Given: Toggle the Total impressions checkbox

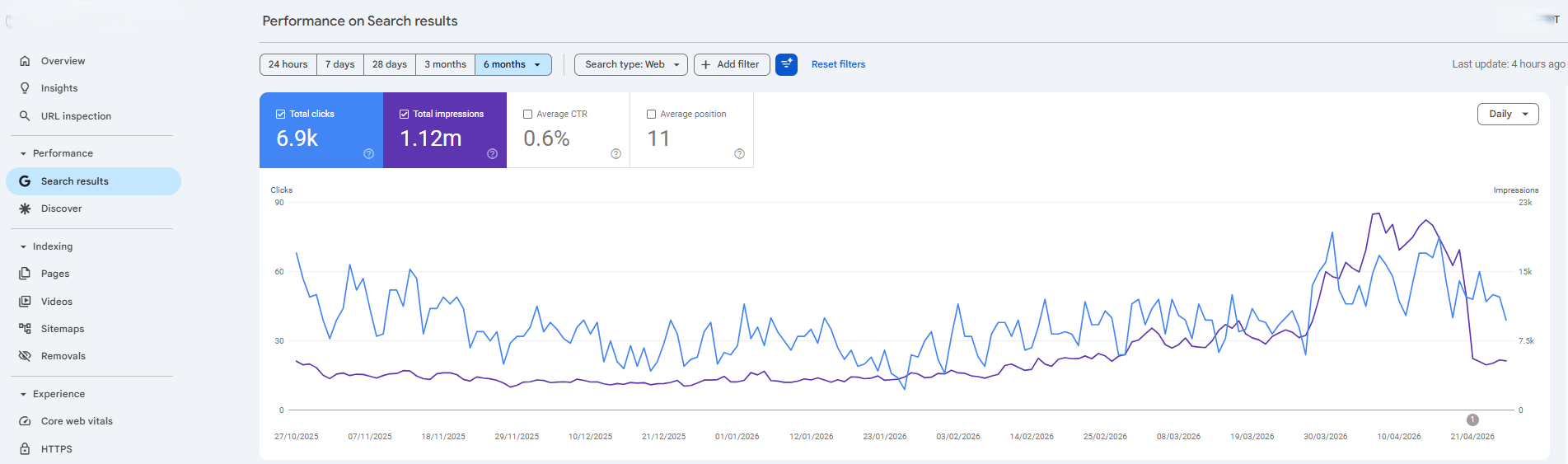Looking at the screenshot, I should click(405, 115).
